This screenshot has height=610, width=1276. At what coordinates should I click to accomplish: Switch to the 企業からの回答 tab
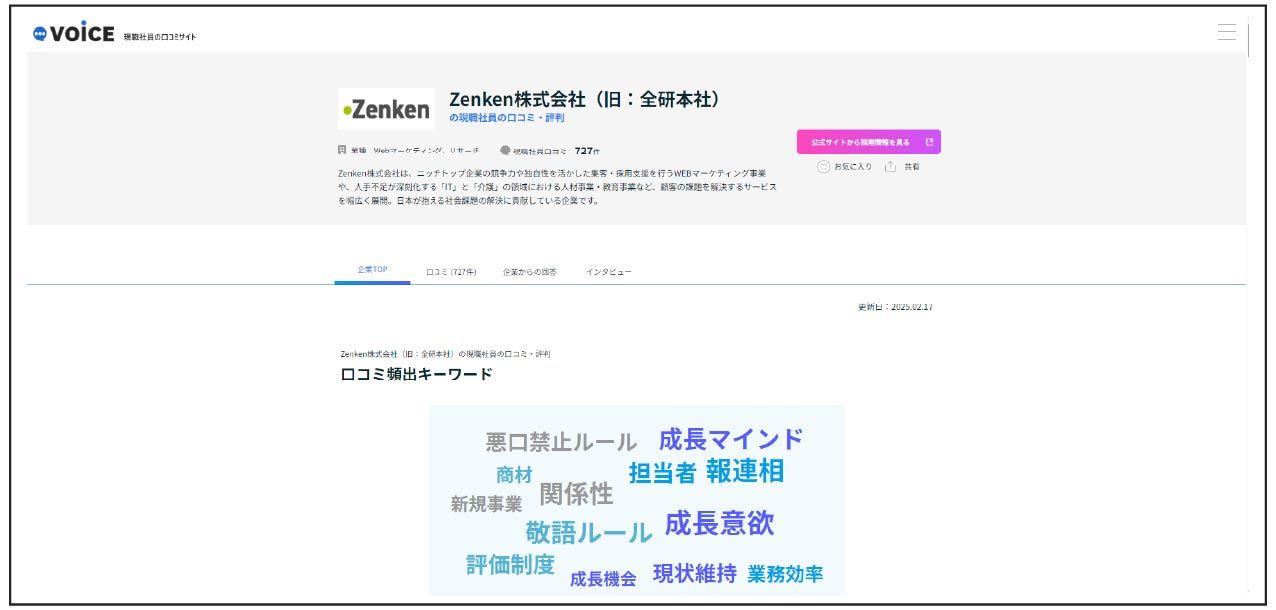point(530,271)
